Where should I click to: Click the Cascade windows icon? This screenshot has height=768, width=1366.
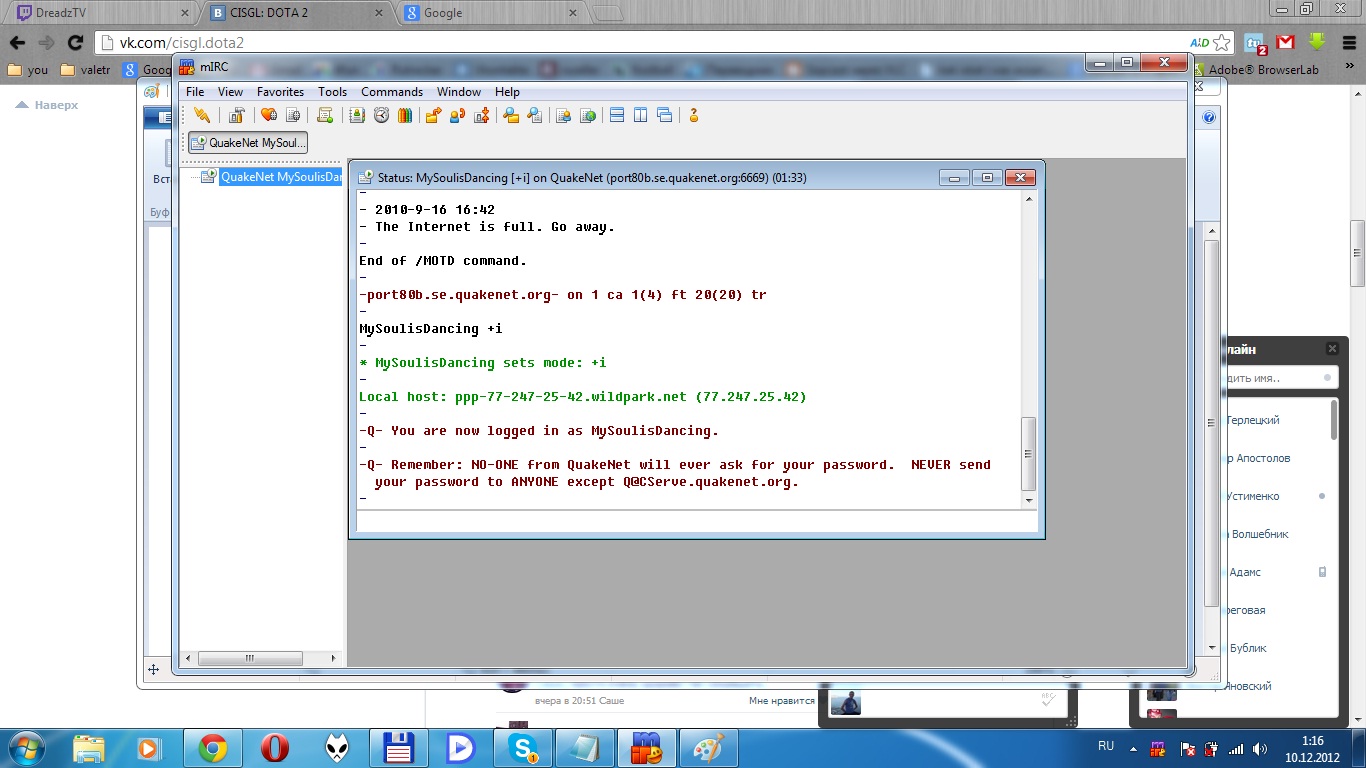[665, 115]
